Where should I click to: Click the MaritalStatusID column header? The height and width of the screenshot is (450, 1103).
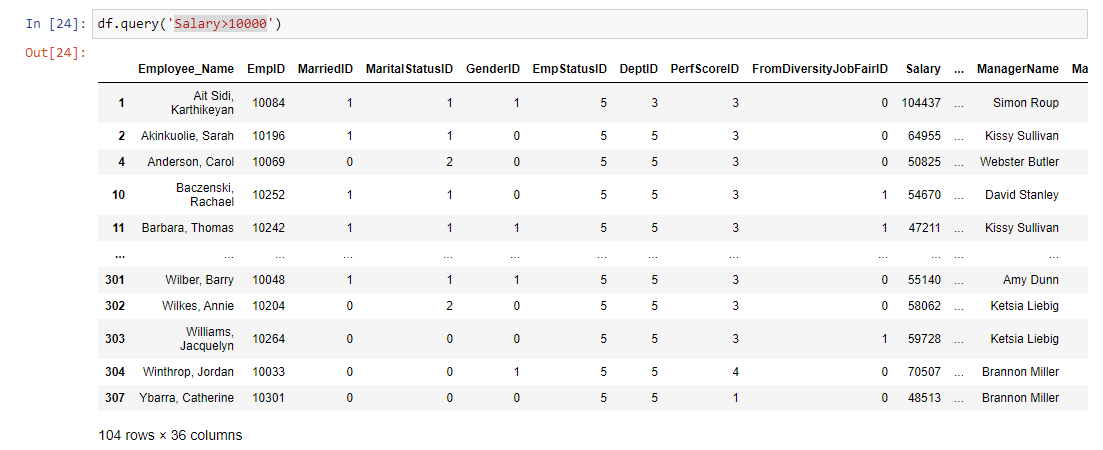[409, 69]
